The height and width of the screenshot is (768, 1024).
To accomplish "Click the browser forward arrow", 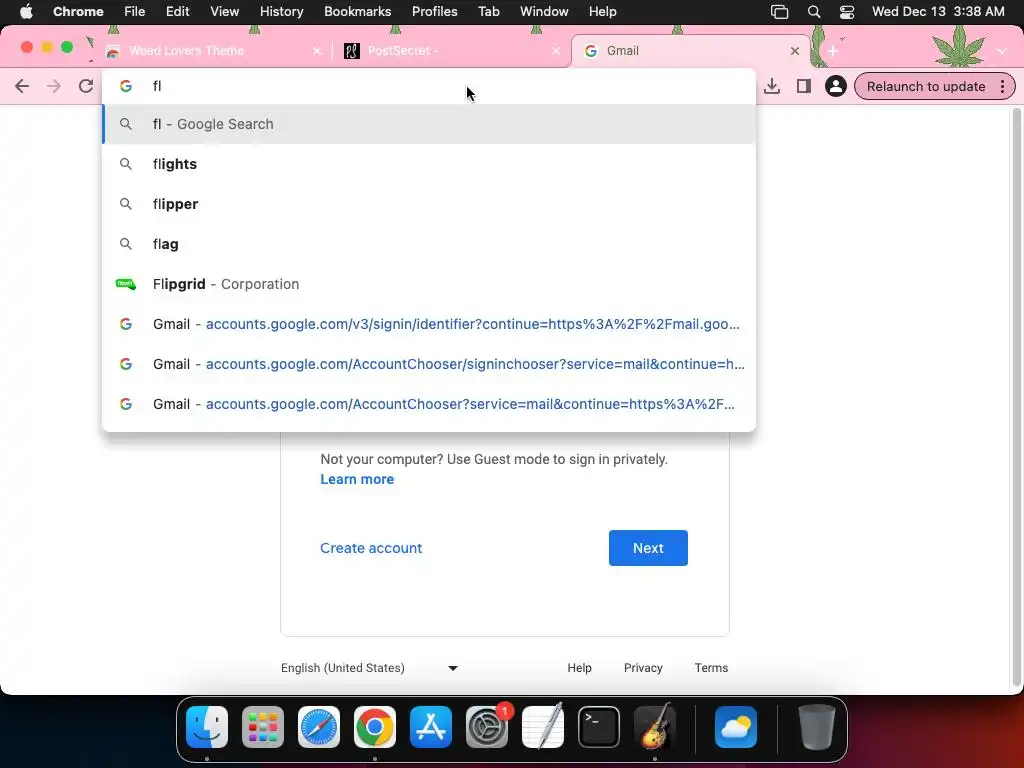I will [x=54, y=86].
